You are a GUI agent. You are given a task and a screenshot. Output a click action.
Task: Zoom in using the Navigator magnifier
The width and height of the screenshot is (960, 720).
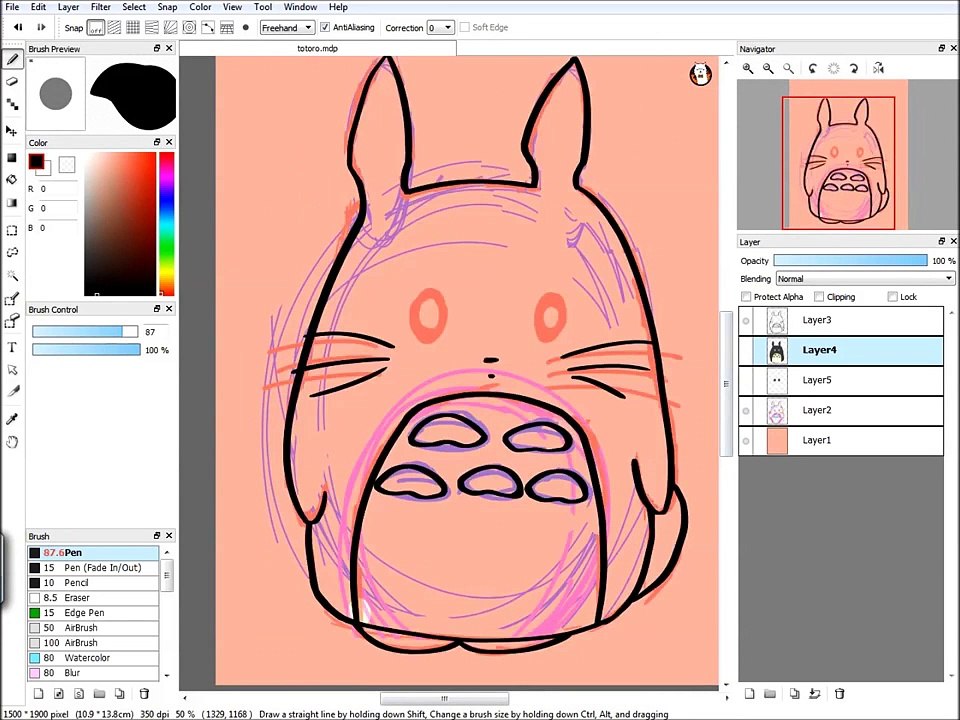coord(748,69)
